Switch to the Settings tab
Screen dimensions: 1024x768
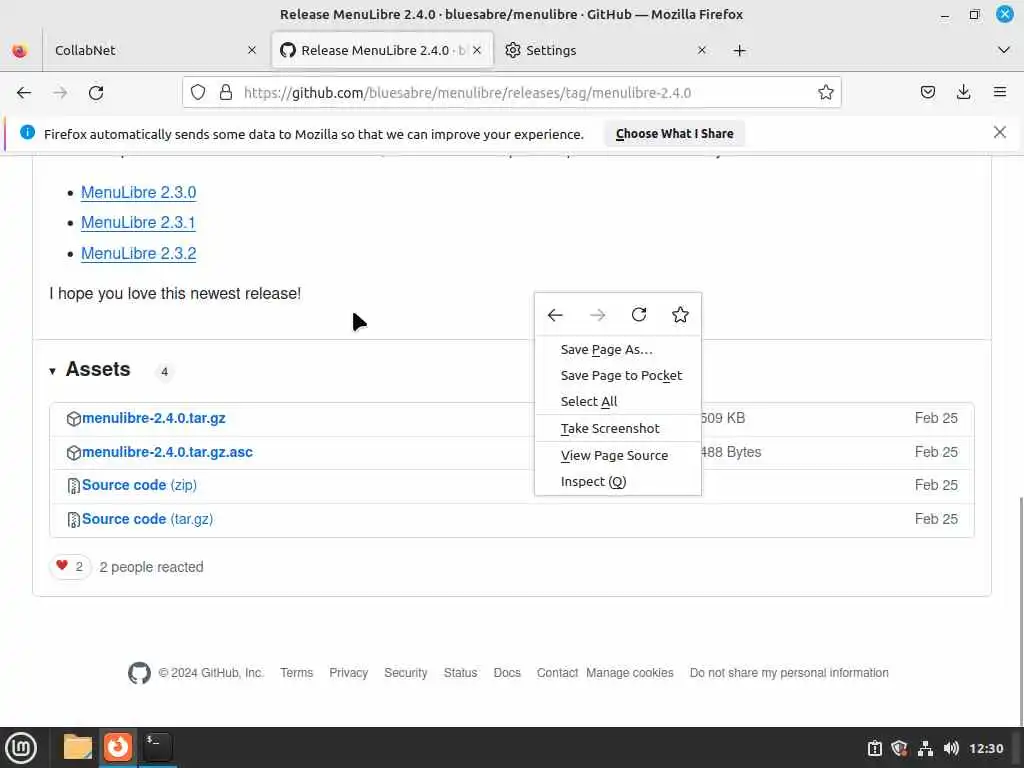click(x=607, y=50)
